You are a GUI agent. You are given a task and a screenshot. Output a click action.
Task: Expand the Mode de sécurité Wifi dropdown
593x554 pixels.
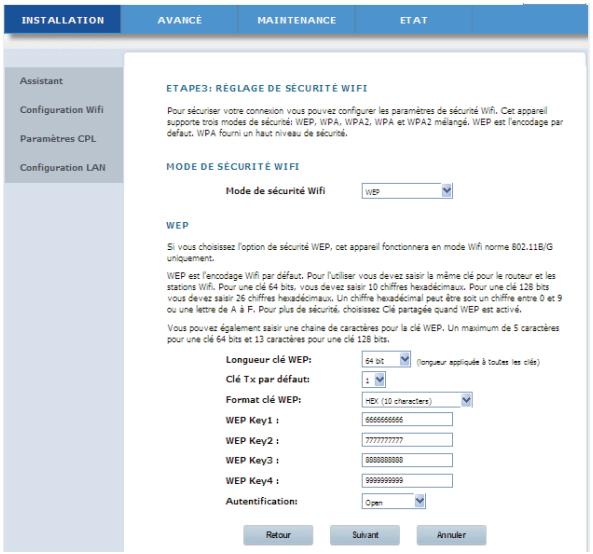407,191
